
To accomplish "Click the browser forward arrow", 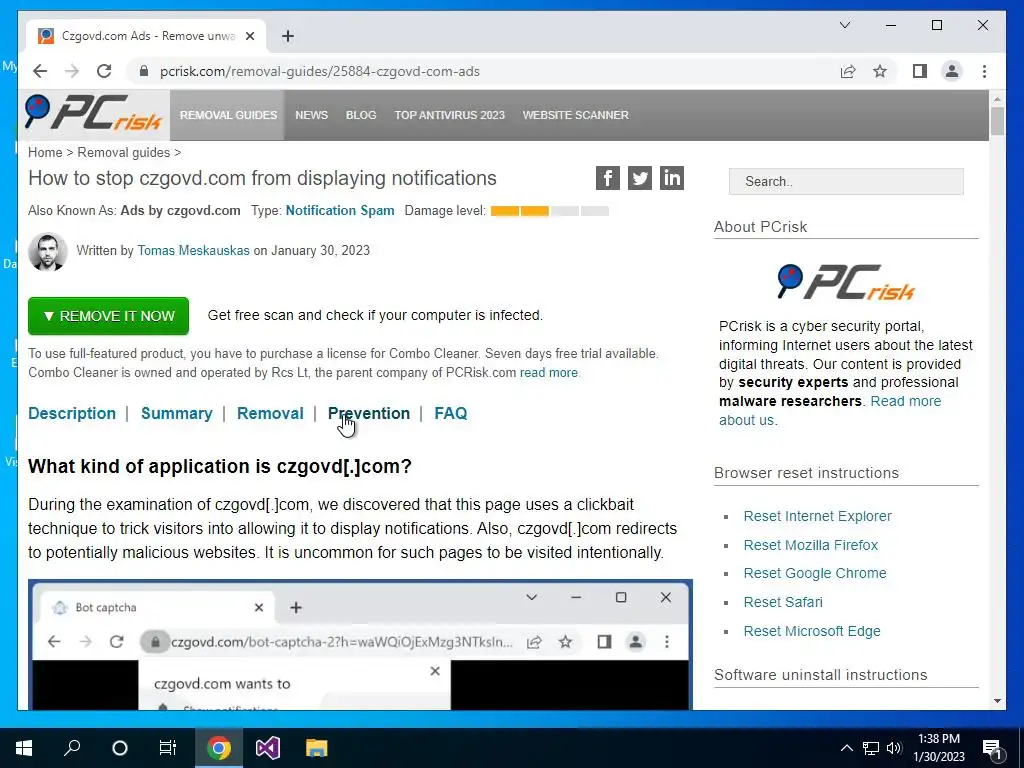I will (72, 71).
